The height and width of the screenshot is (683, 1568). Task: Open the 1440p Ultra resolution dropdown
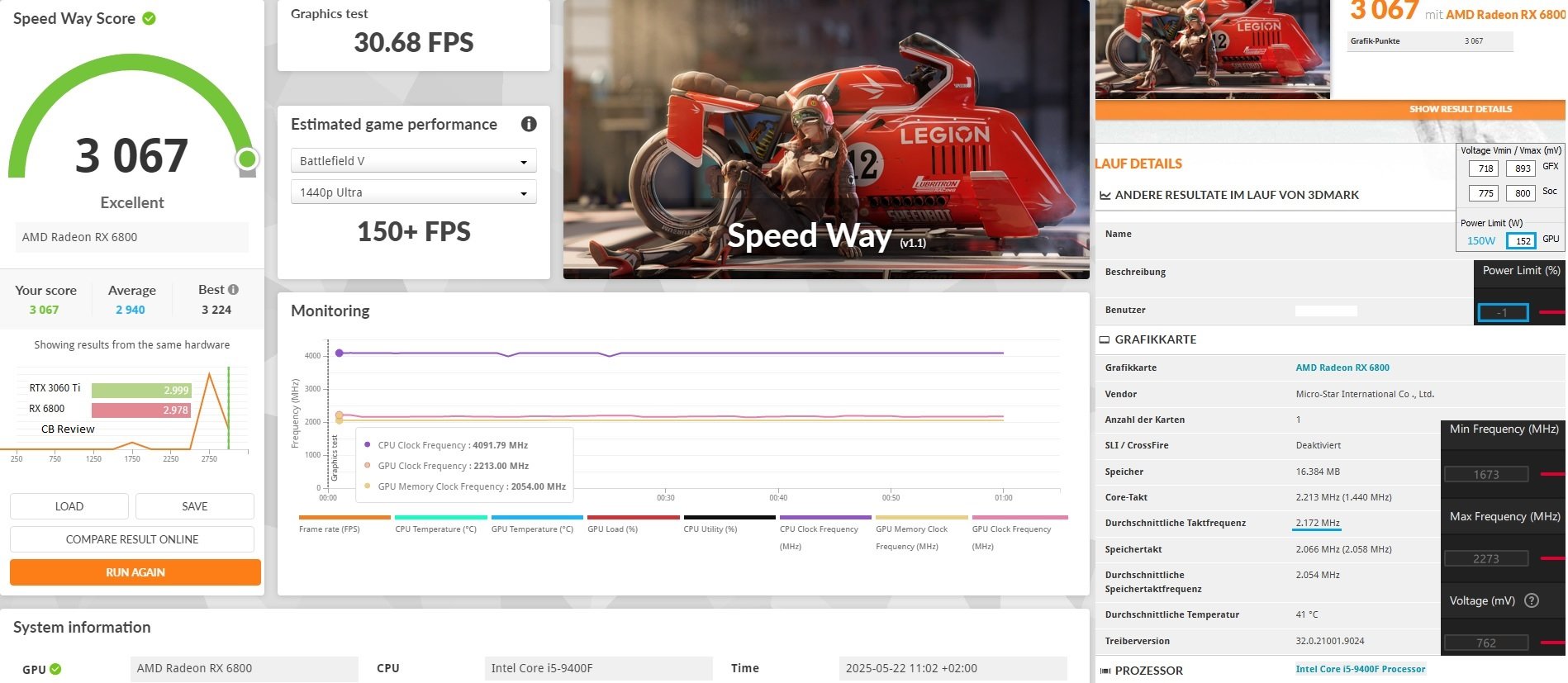[414, 192]
